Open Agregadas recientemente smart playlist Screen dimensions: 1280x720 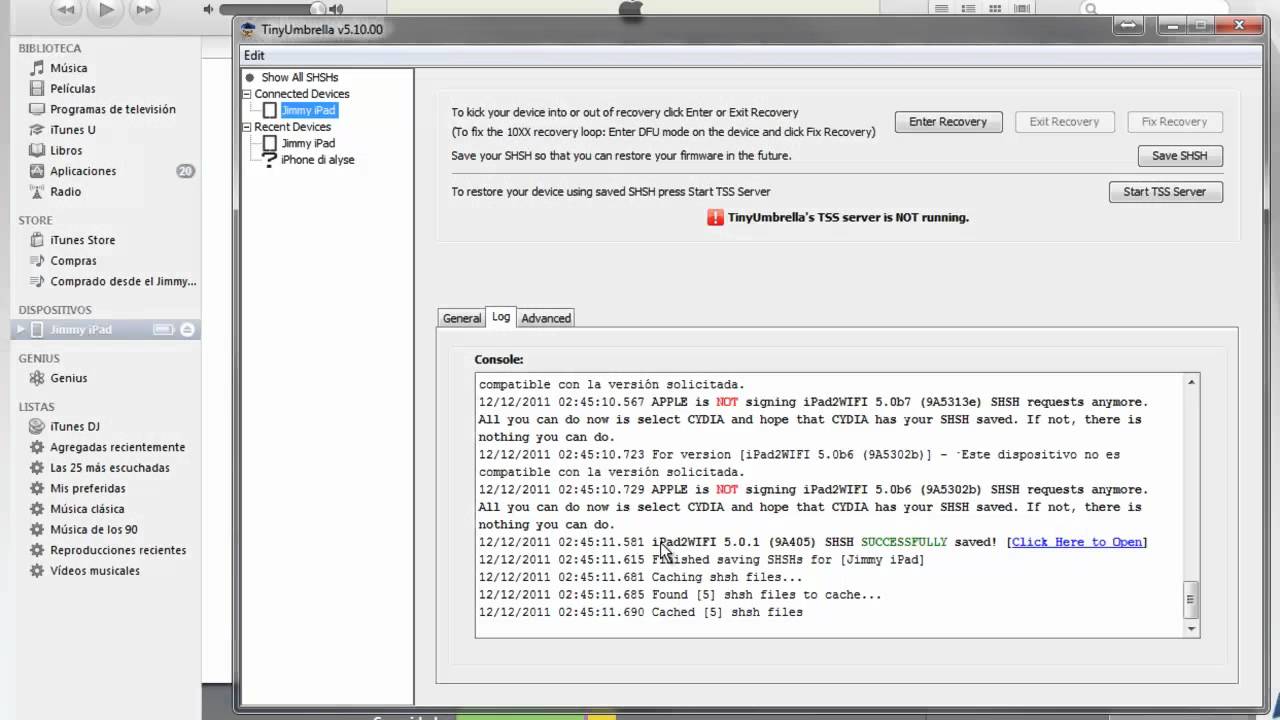117,447
